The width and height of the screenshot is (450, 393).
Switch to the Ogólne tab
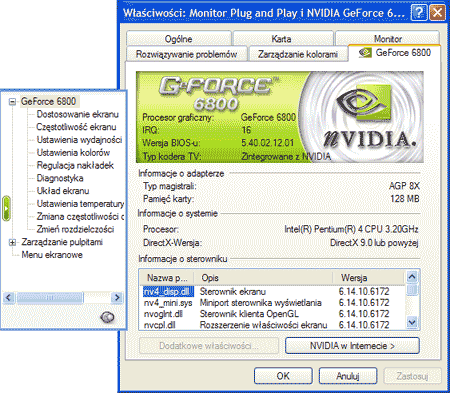coord(179,39)
